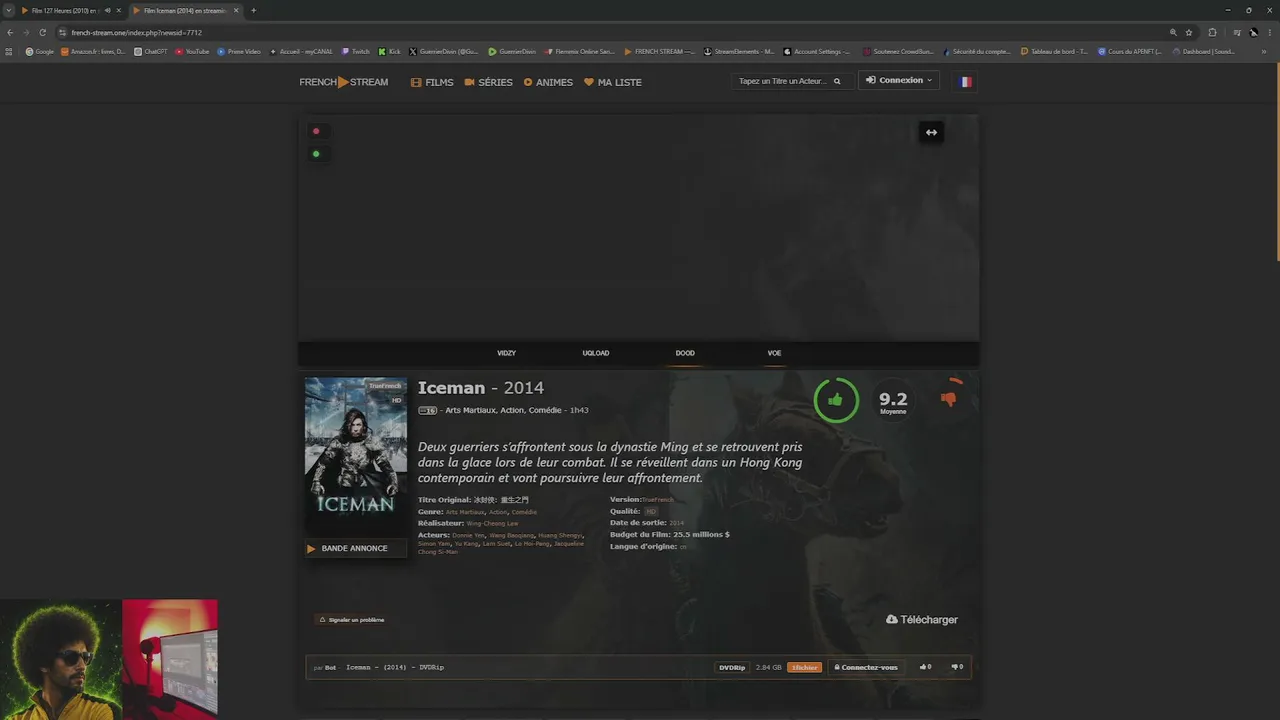Click the browser address bar URL

coord(136,32)
